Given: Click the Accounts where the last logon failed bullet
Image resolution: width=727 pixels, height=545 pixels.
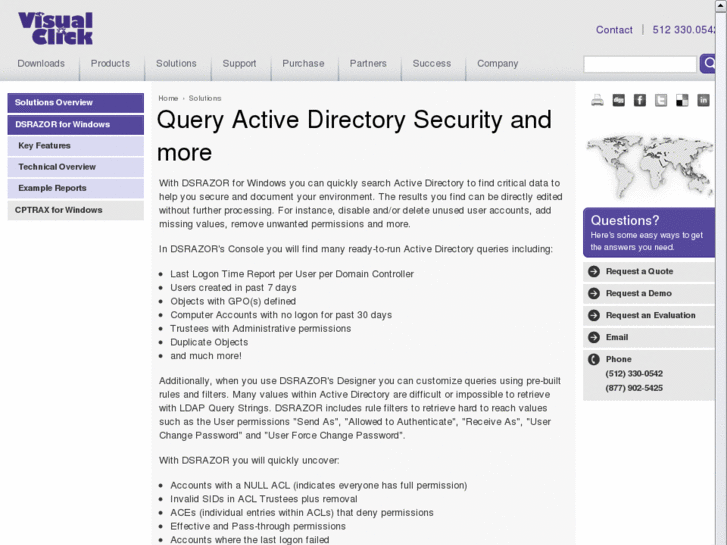Looking at the screenshot, I should 249,540.
